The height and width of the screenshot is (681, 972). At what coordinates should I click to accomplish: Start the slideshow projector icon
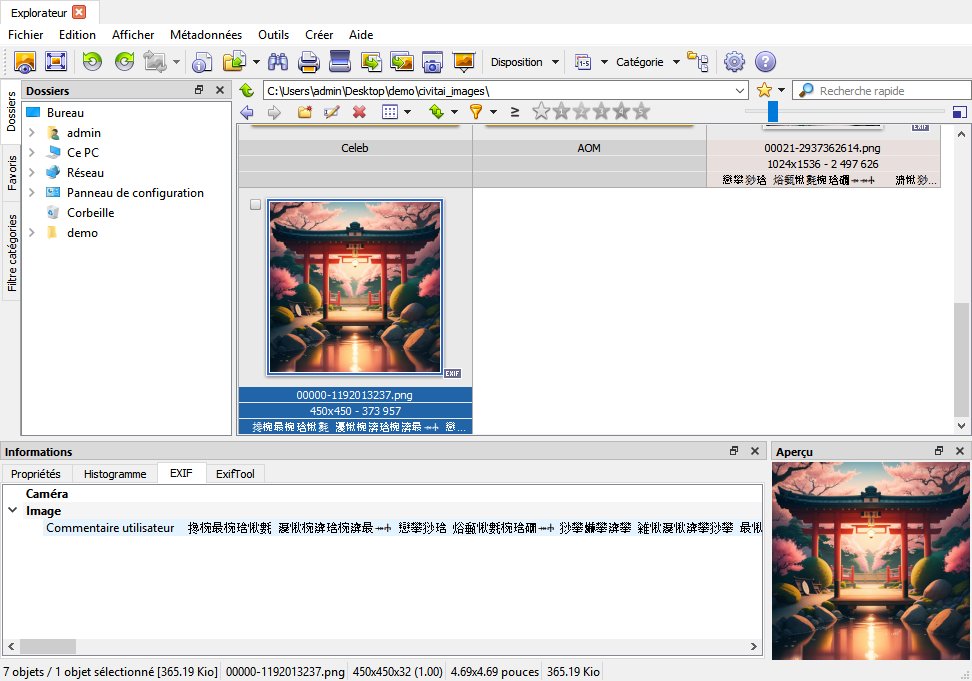click(x=464, y=61)
